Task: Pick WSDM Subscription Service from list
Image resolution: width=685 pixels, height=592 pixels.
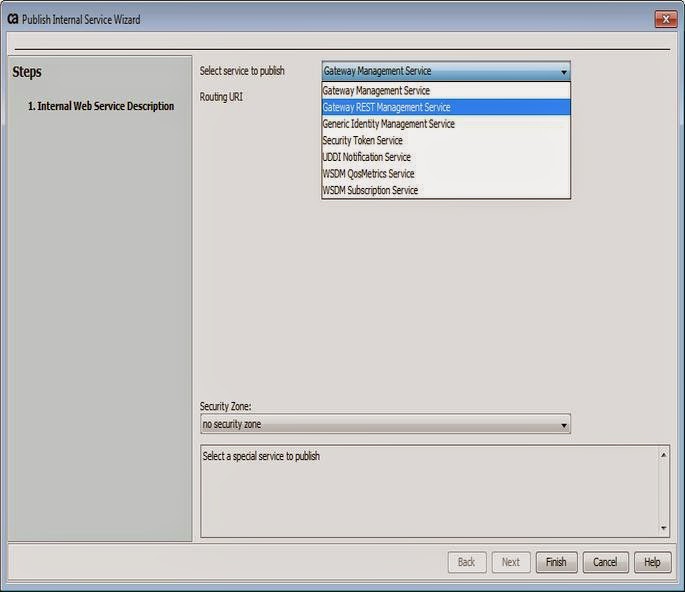Action: 446,190
